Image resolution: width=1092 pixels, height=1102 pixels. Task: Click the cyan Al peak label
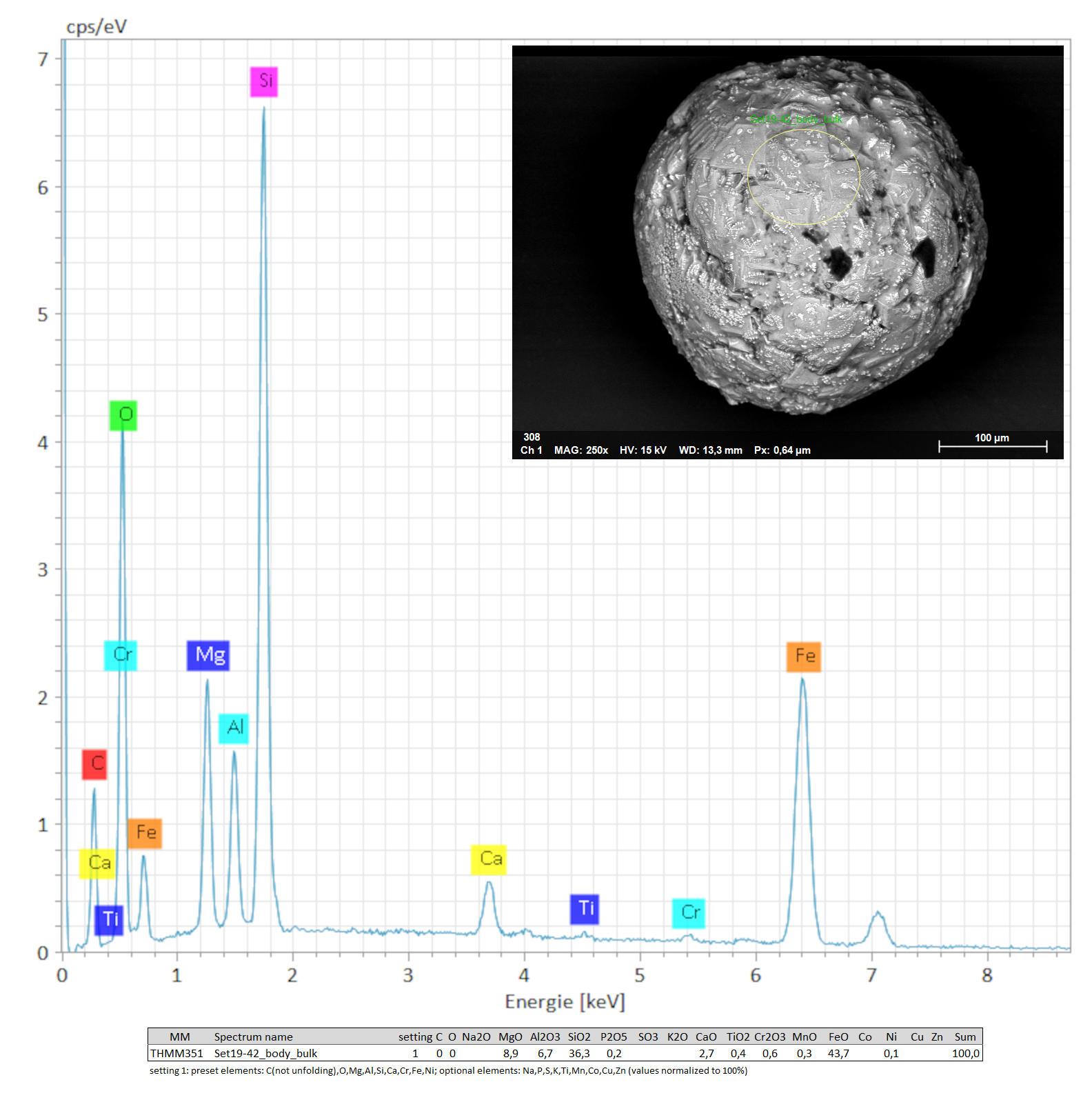[x=234, y=728]
